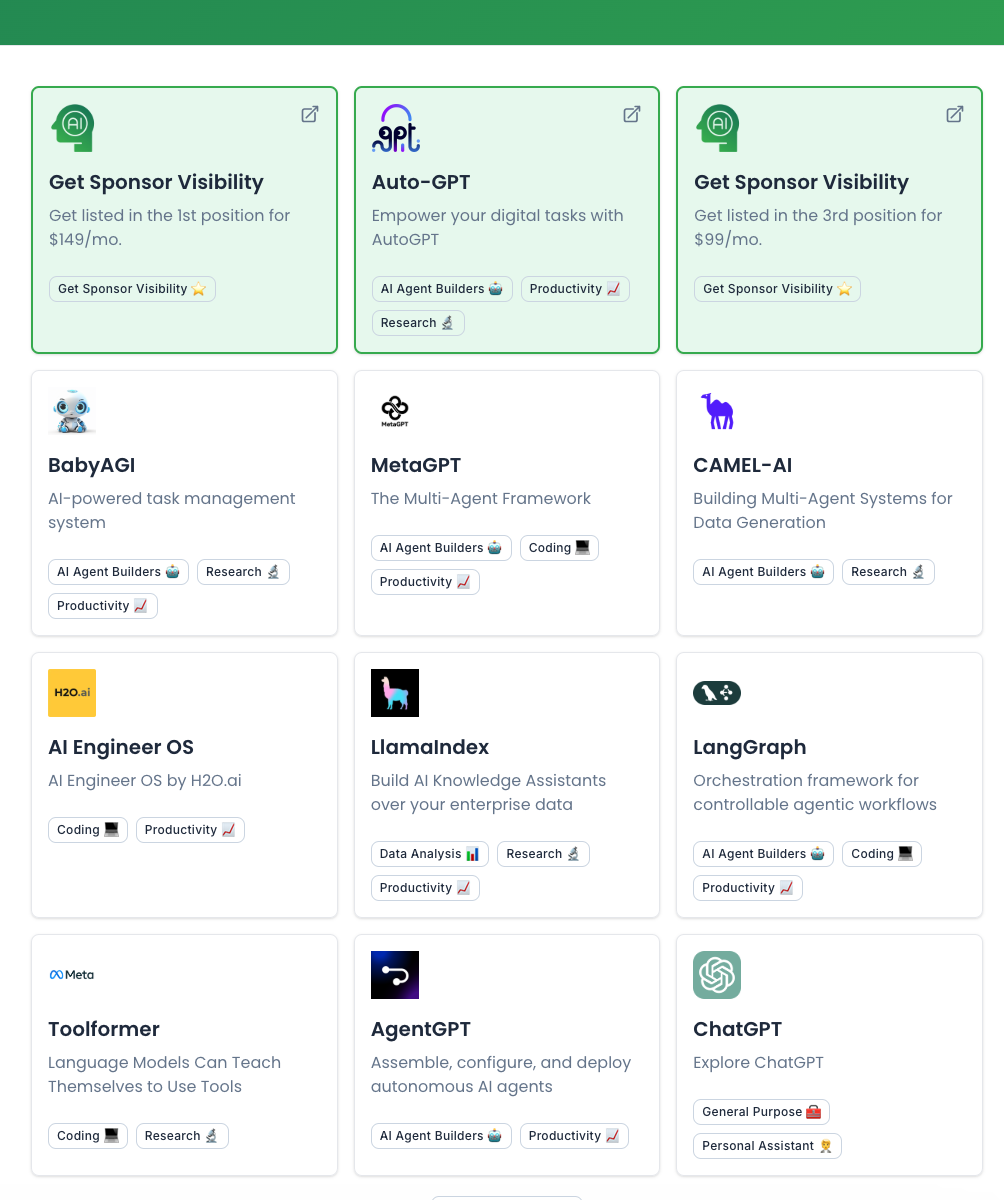The image size is (1004, 1200).
Task: Click external link icon on $149/mo sponsor card
Action: point(310,114)
